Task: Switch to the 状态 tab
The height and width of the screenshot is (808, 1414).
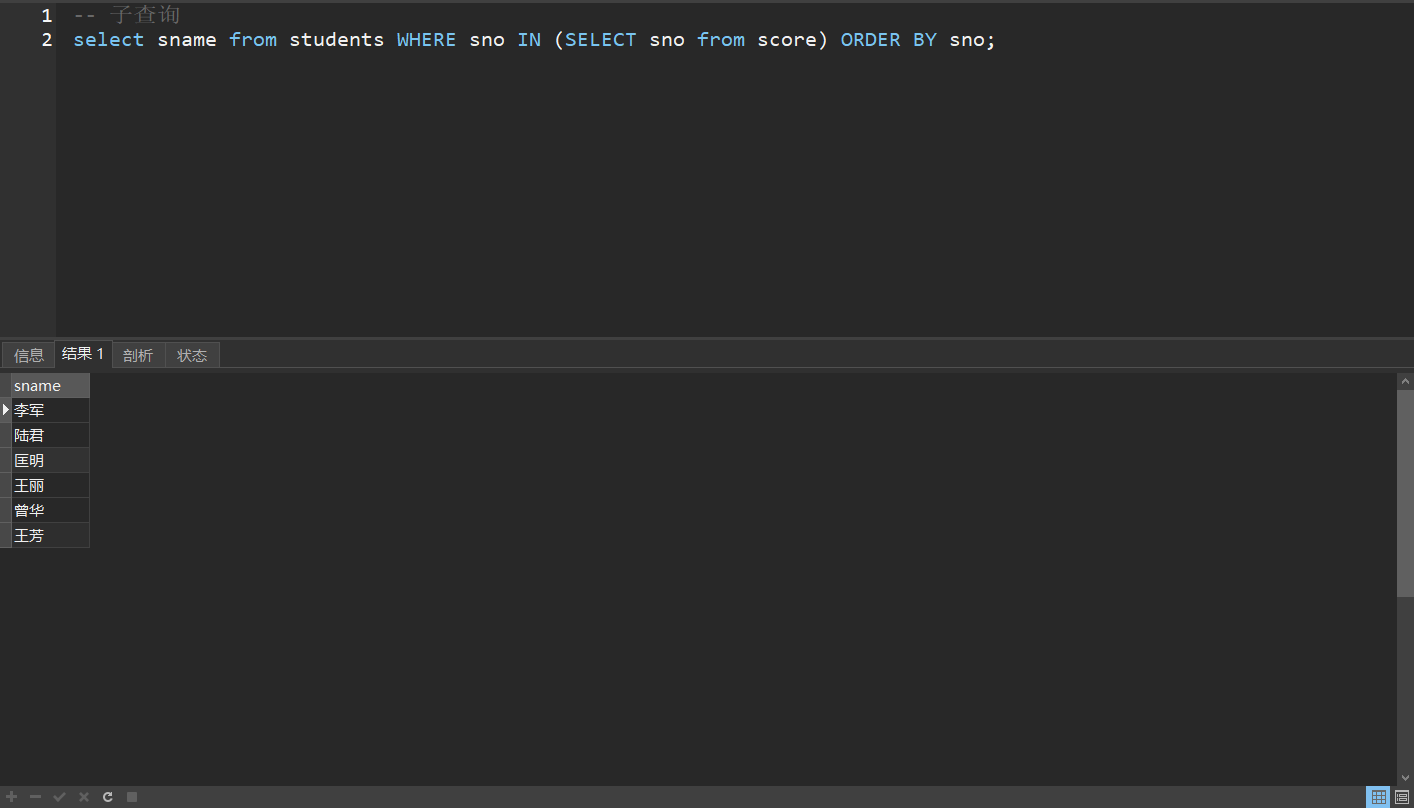Action: point(192,355)
